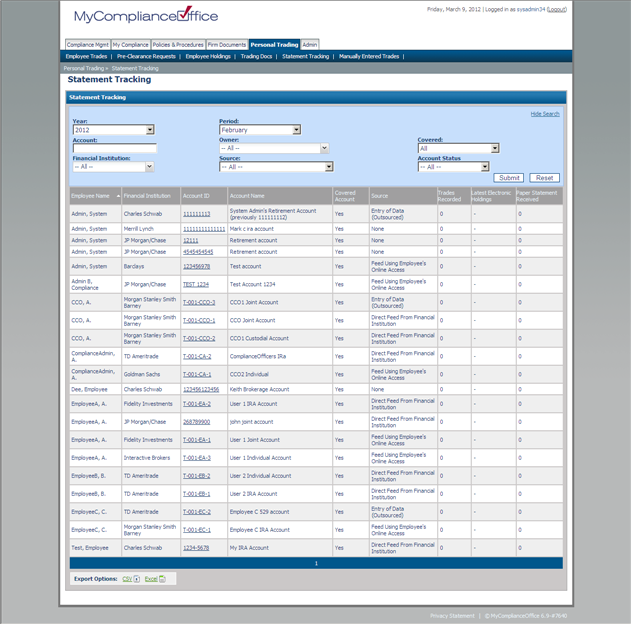
Task: Open Trading Docs submenu
Action: (x=256, y=56)
